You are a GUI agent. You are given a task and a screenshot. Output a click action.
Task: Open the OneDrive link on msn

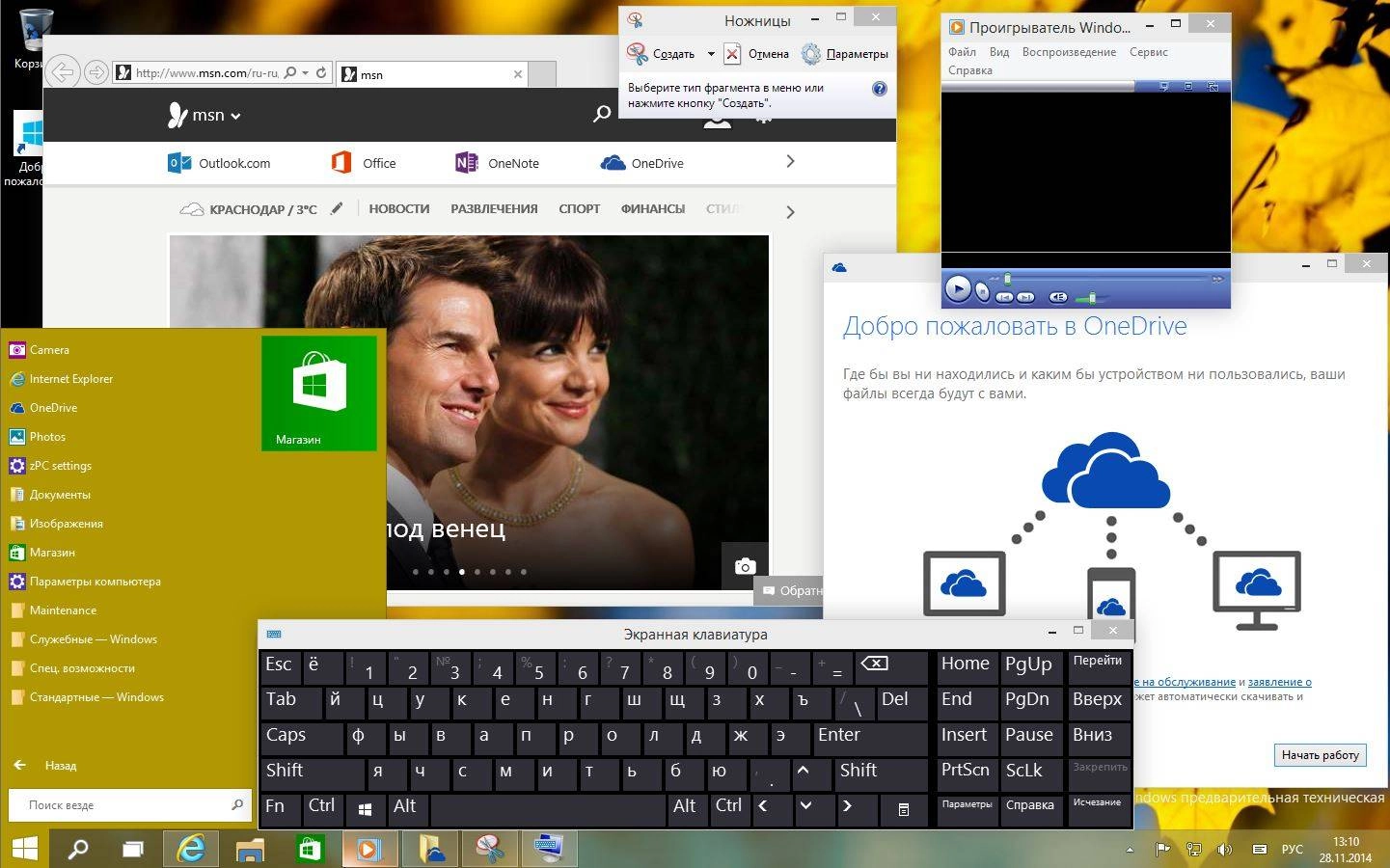coord(641,163)
